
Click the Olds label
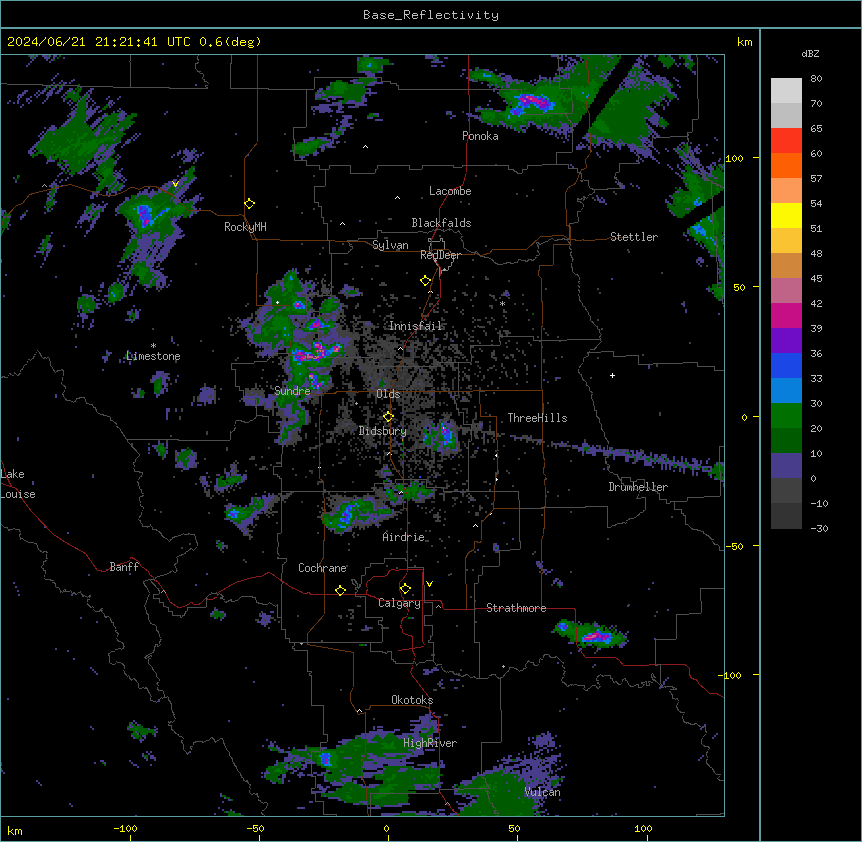click(388, 394)
